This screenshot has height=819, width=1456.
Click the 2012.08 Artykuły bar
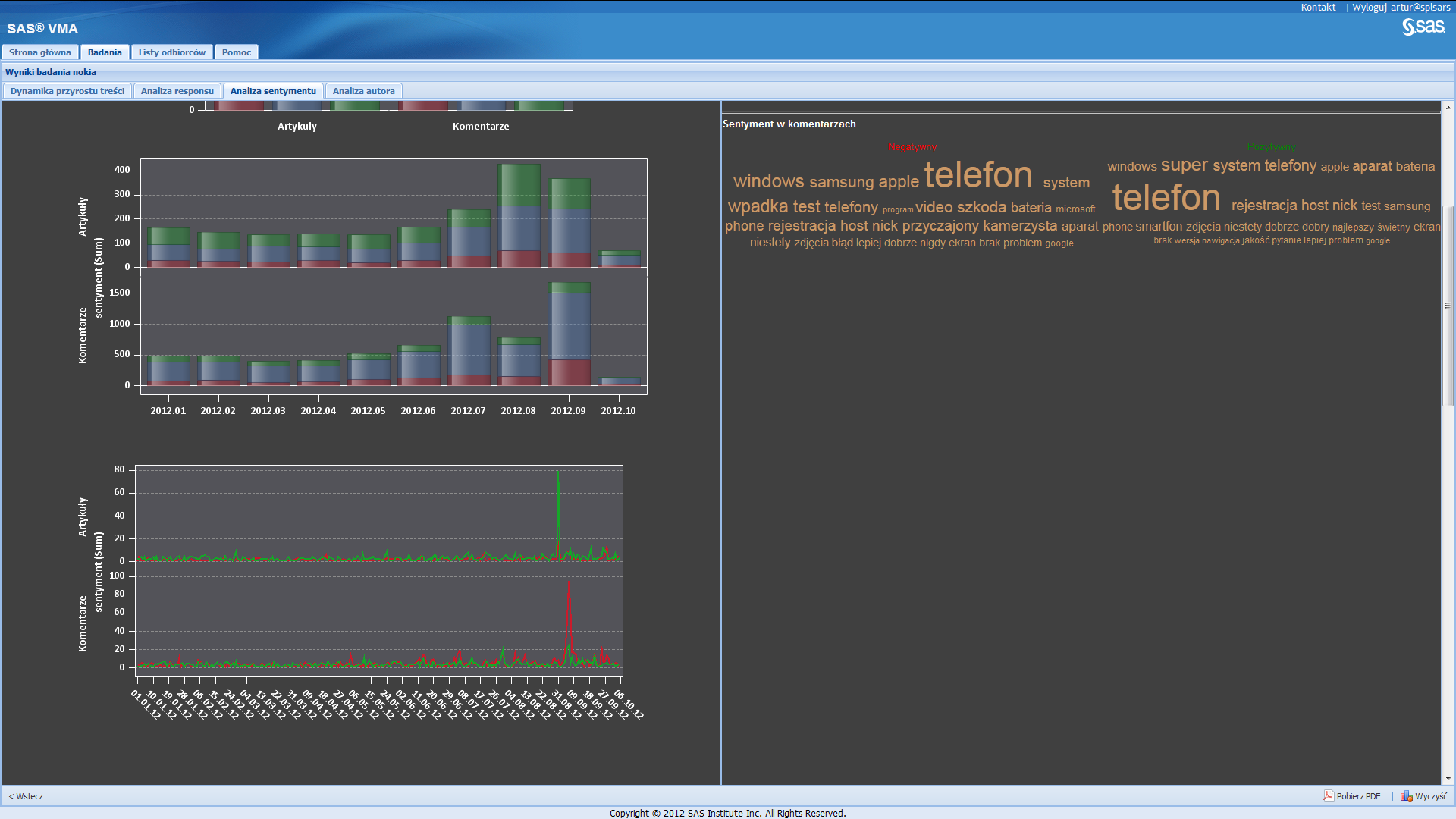click(x=519, y=215)
